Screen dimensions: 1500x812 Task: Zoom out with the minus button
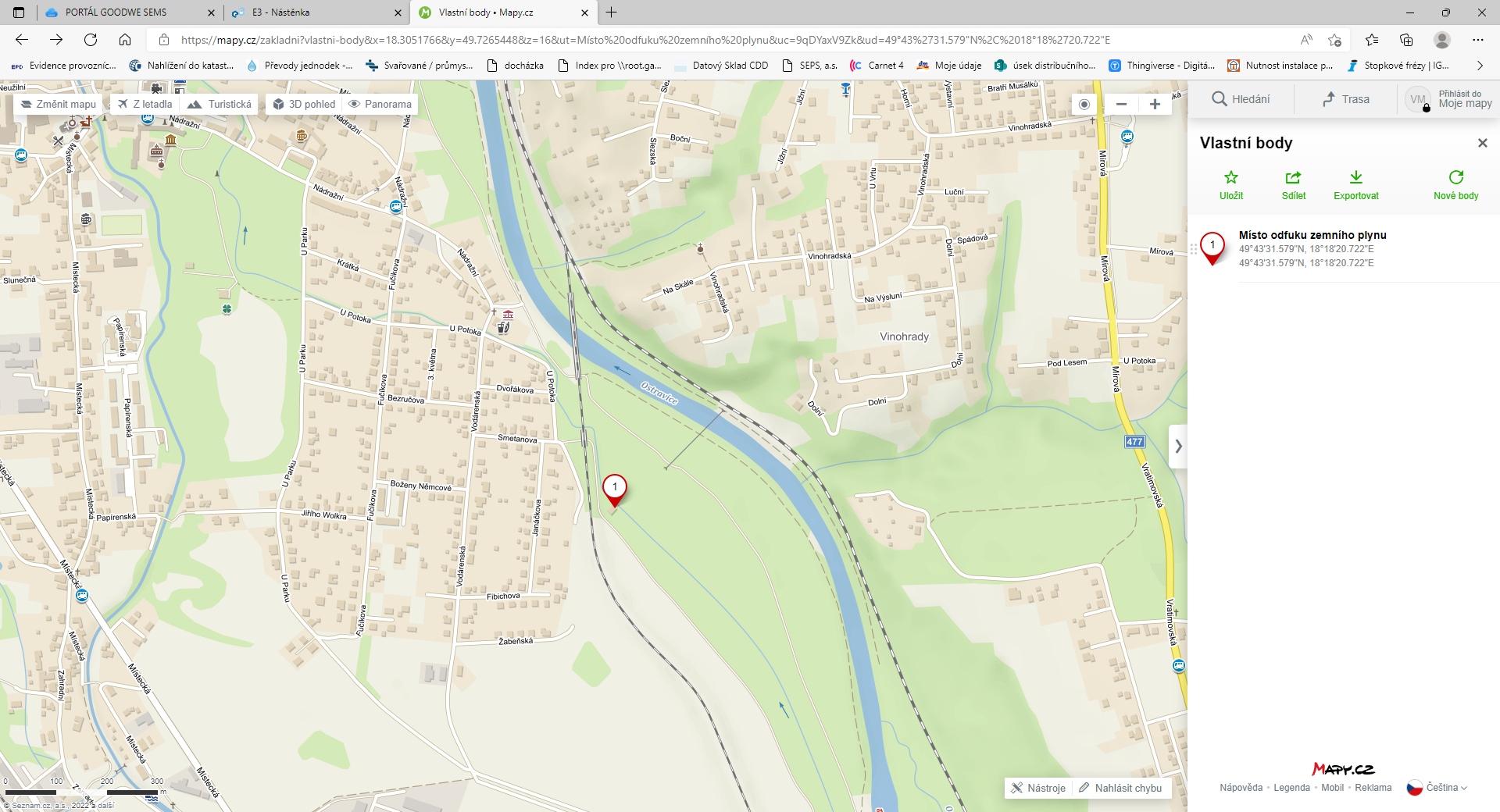click(x=1121, y=104)
